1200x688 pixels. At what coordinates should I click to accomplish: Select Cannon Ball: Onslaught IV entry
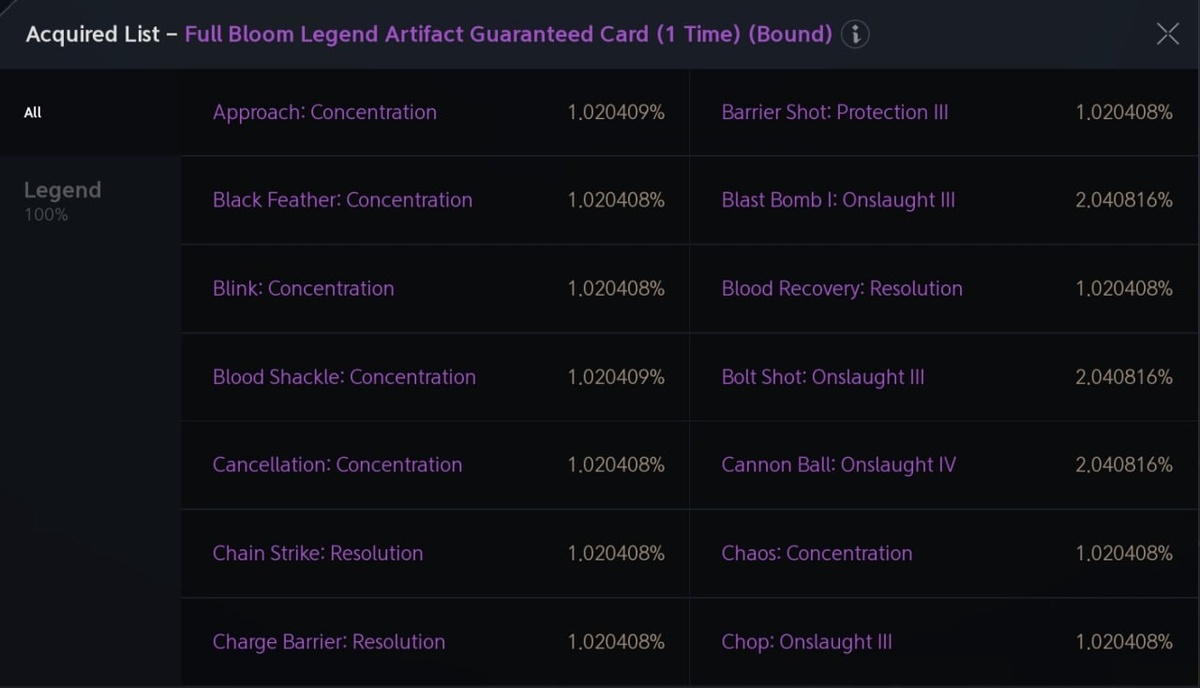839,465
